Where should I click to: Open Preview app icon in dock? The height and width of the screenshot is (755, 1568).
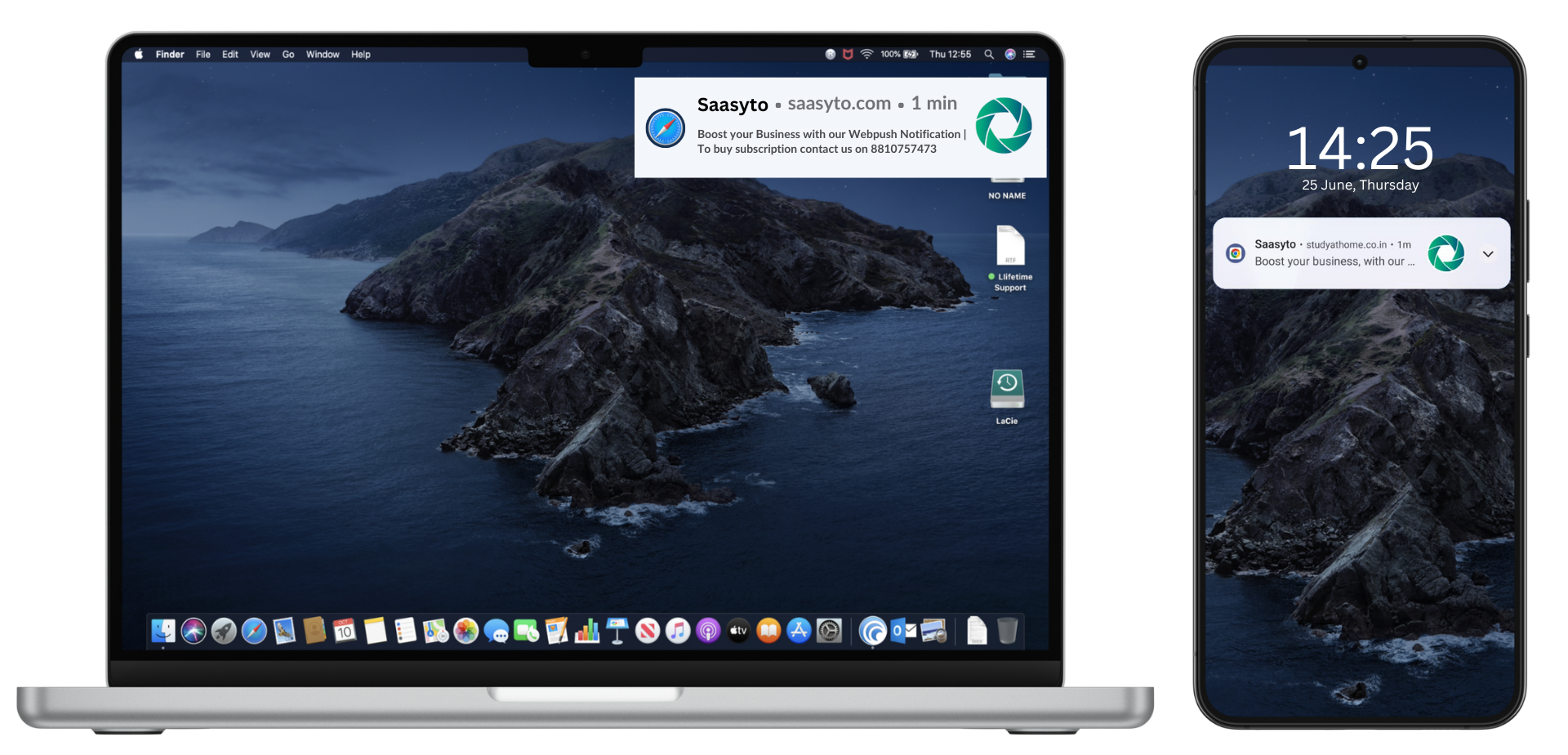(x=933, y=631)
